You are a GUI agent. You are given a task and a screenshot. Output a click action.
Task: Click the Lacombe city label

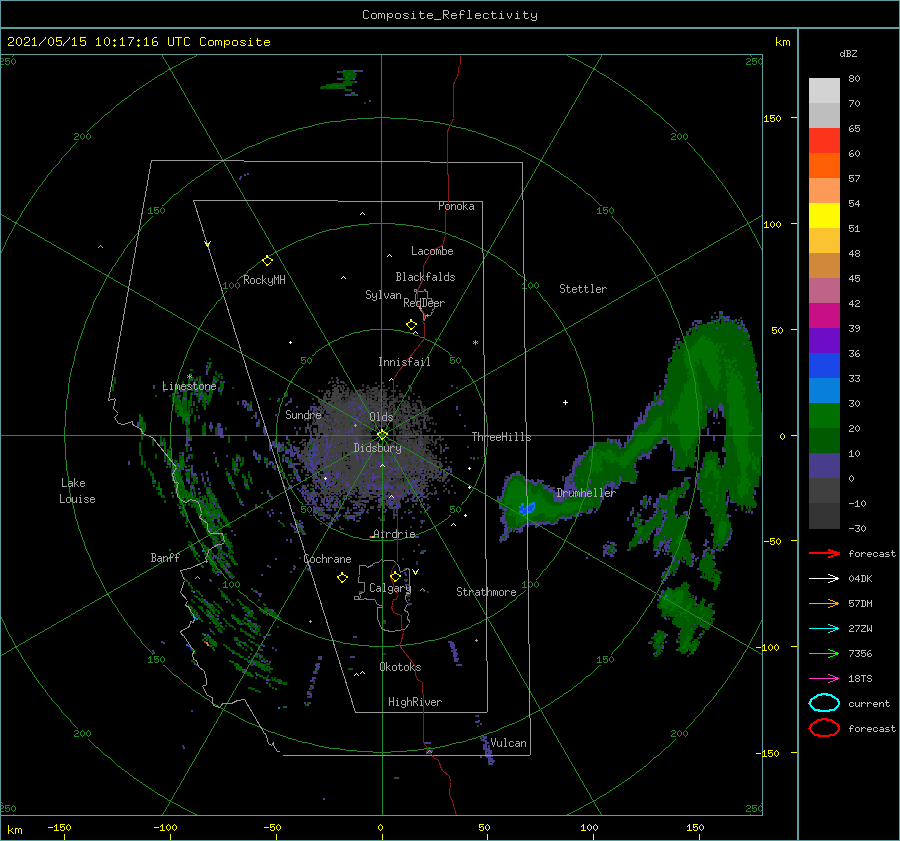coord(432,251)
